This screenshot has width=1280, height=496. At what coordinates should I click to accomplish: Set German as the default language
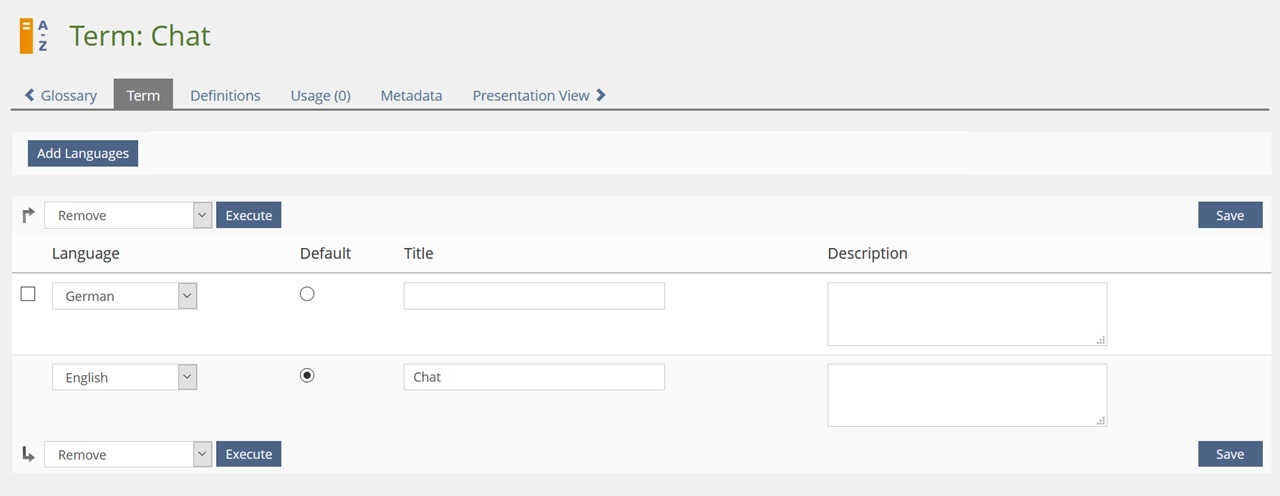[307, 294]
